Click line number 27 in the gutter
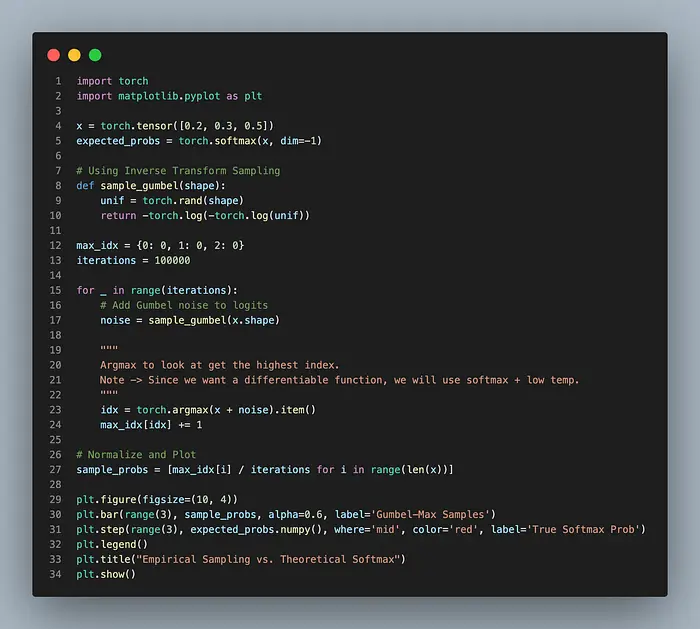Viewport: 700px width, 629px height. coord(55,469)
